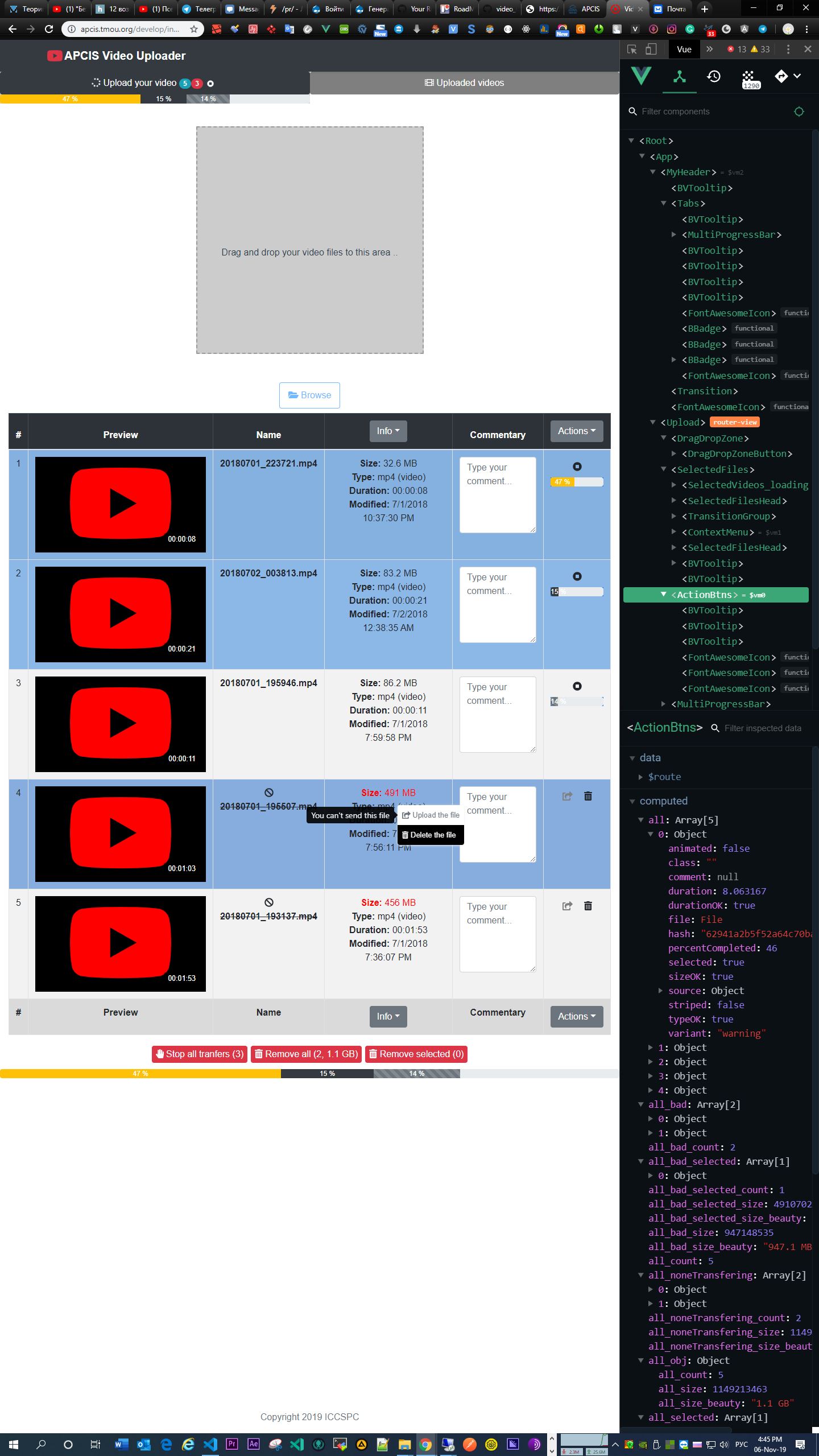Open the Info dropdown in the table header
This screenshot has width=819, height=1456.
[x=388, y=431]
